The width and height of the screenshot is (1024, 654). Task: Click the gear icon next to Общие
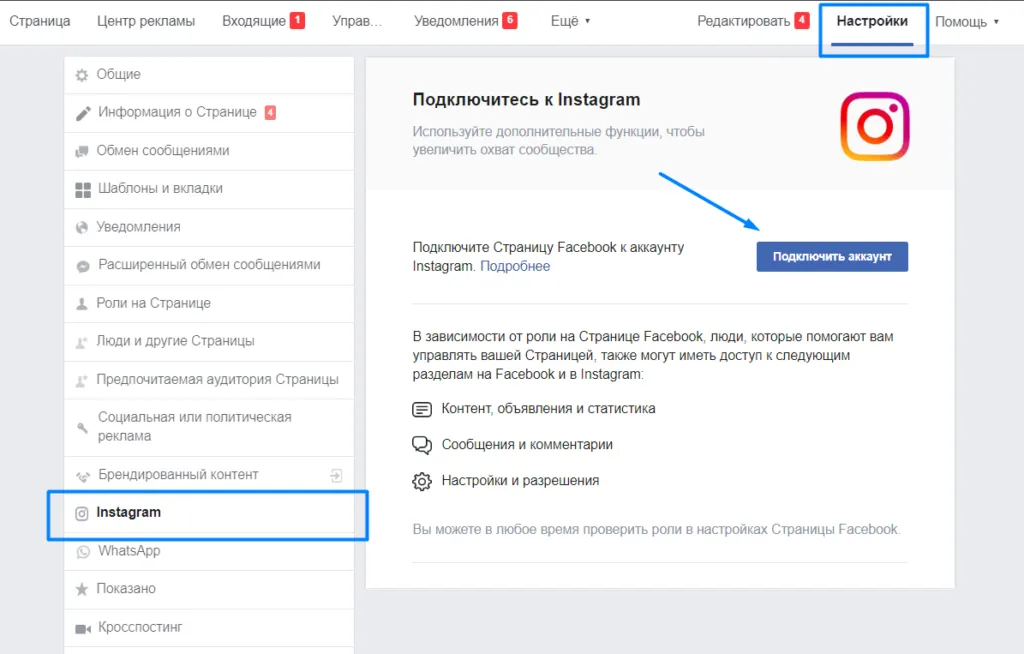(82, 75)
